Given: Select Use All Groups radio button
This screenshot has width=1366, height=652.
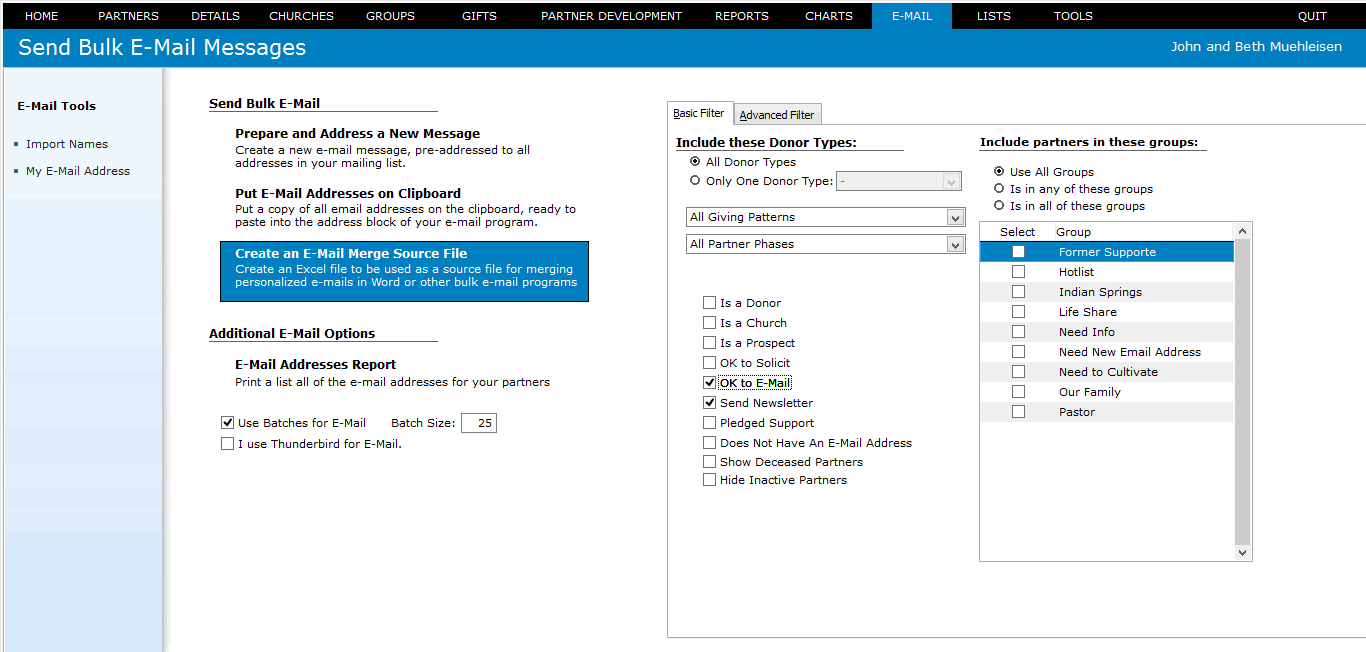Looking at the screenshot, I should pos(999,171).
